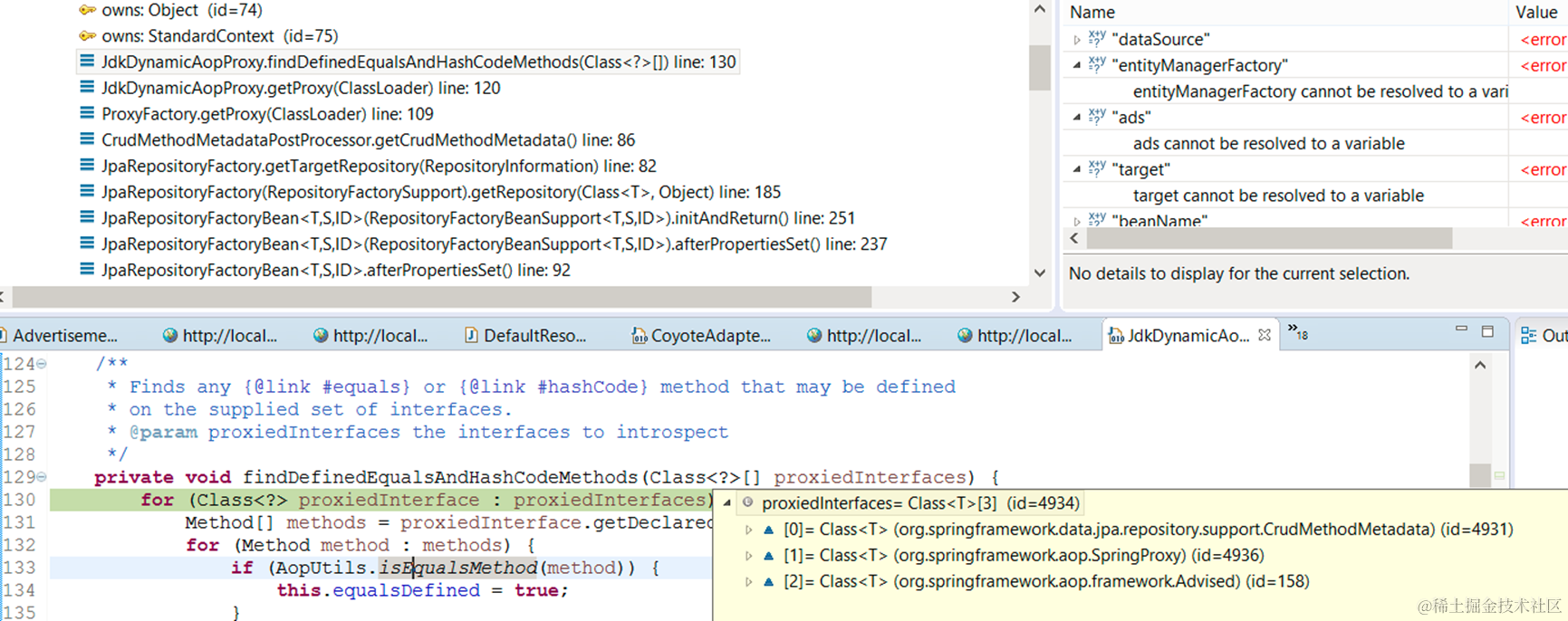Click the Debug view horizontal scrollbar thumb
This screenshot has width=1568, height=621.
coord(442,297)
